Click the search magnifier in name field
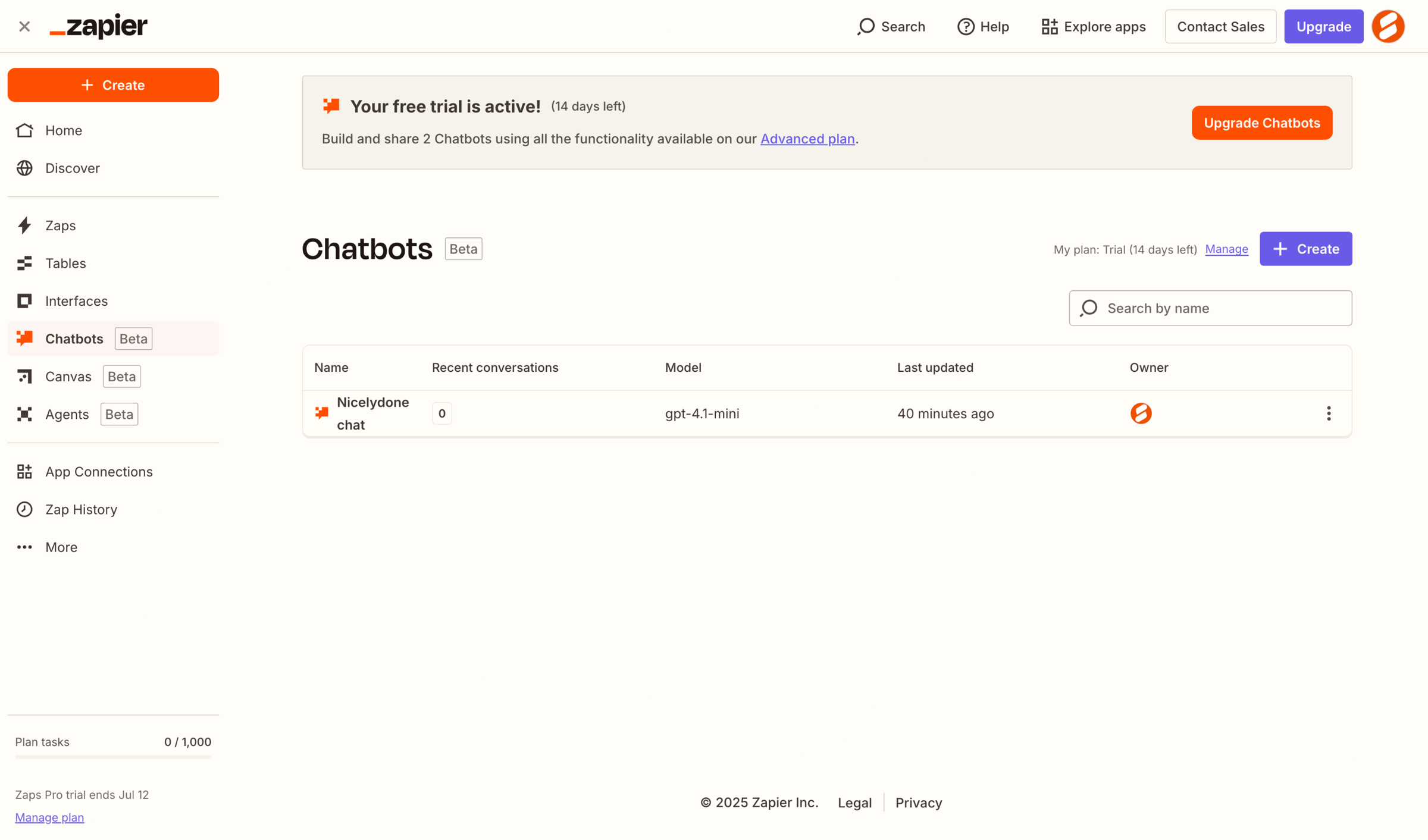Image resolution: width=1428 pixels, height=840 pixels. click(x=1089, y=308)
